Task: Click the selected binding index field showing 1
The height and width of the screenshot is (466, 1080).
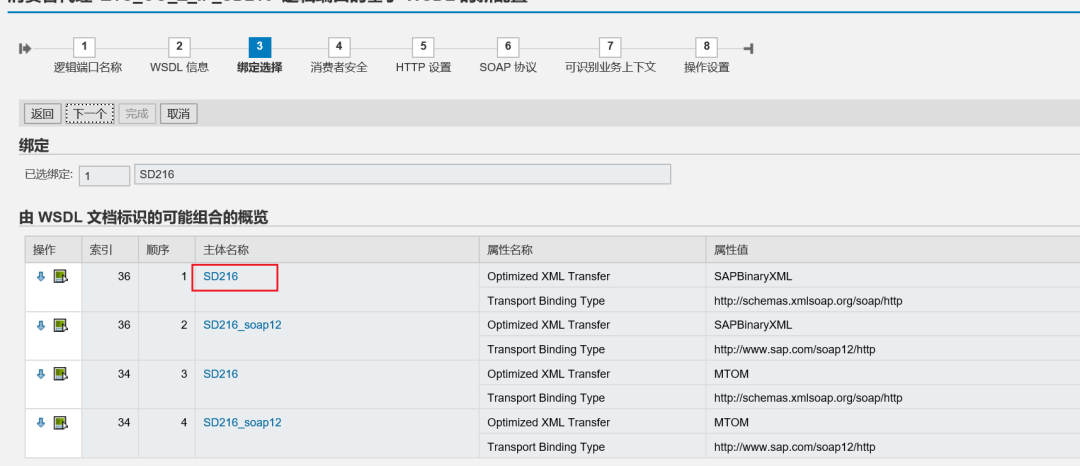Action: [x=104, y=176]
